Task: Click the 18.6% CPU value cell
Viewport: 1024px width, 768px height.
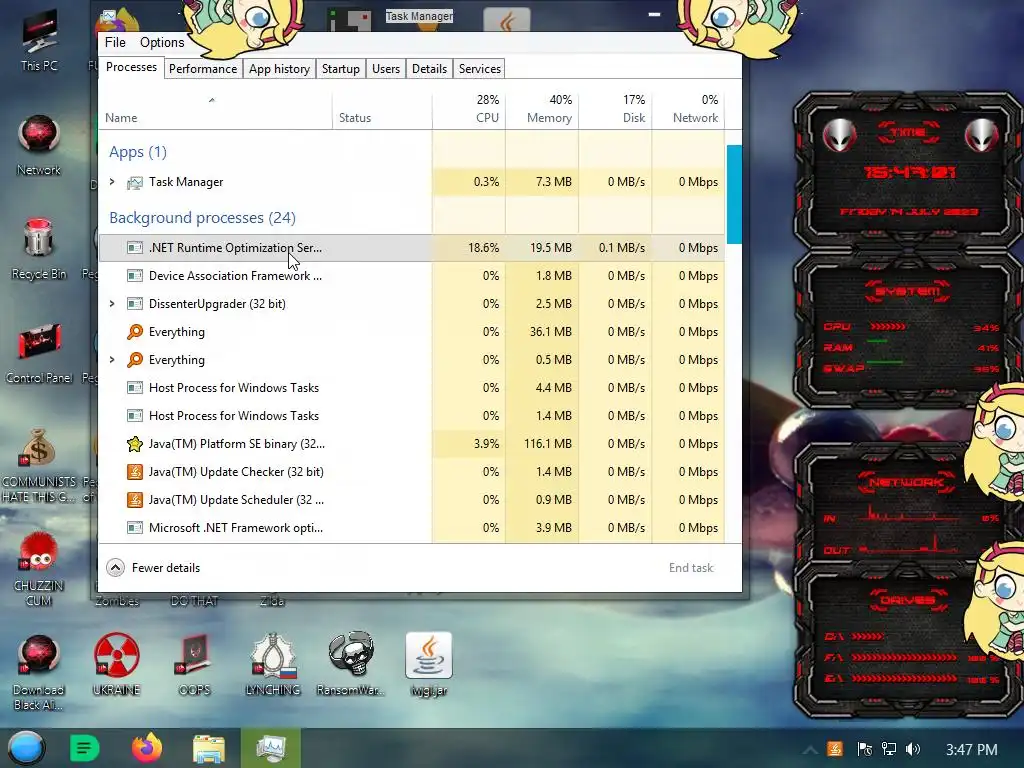Action: 469,248
